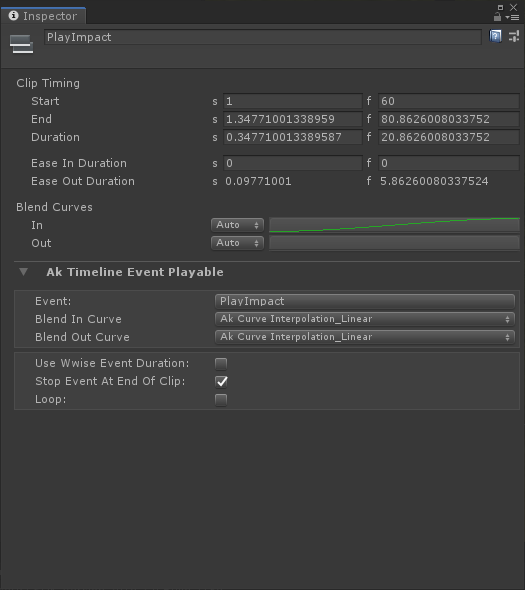Click the Inspector tab info icon
Screen dimensions: 525x590
point(14,15)
